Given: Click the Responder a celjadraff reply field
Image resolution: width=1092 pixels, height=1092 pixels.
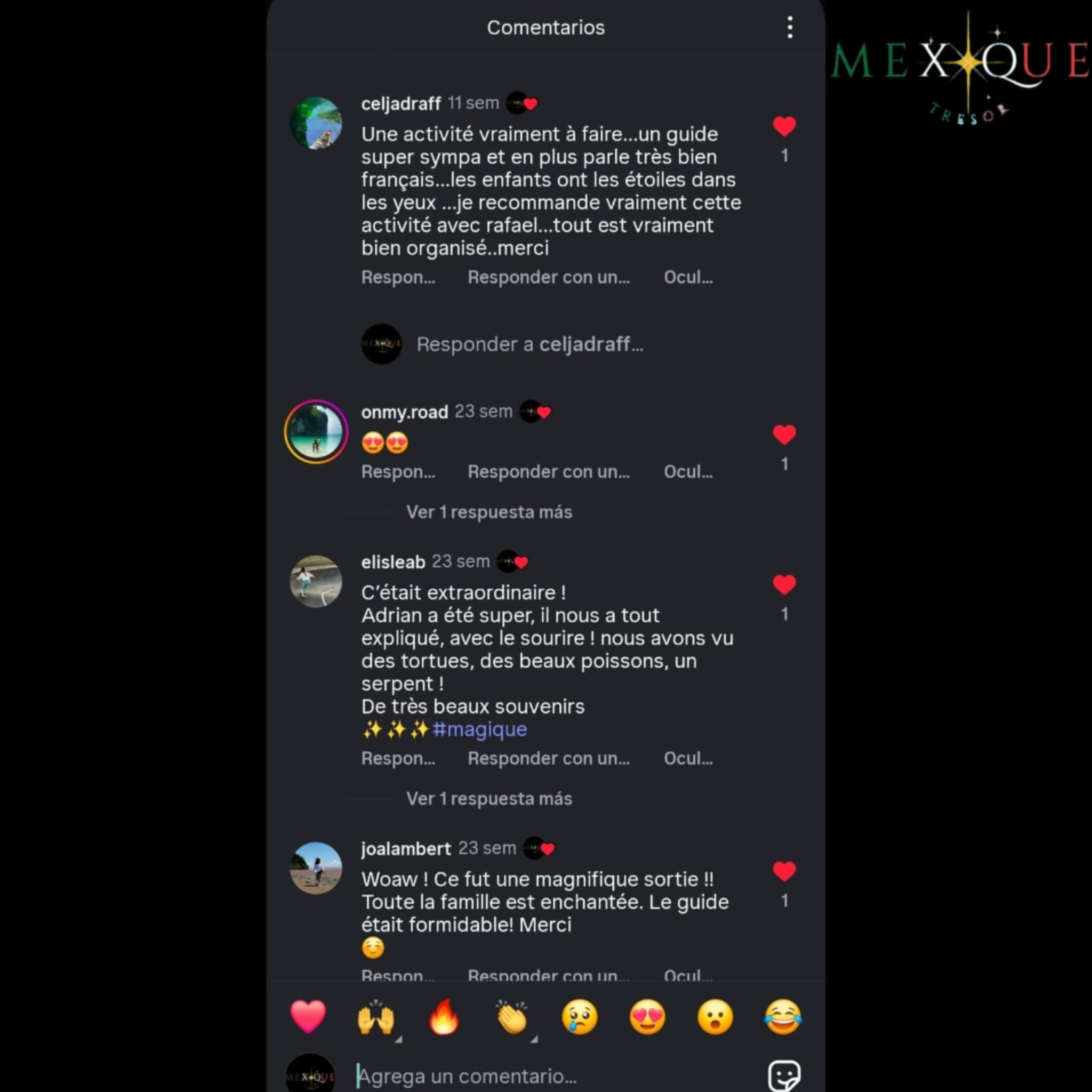Looking at the screenshot, I should coord(529,344).
